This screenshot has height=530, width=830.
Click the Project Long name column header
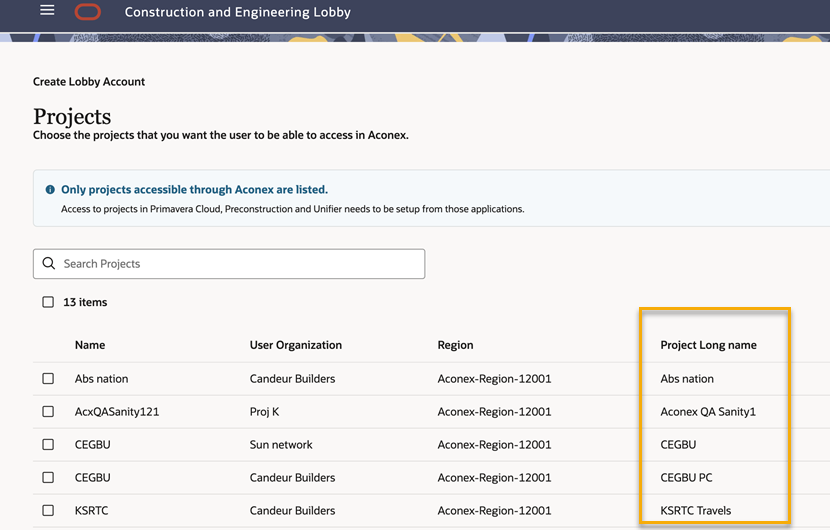click(x=708, y=345)
